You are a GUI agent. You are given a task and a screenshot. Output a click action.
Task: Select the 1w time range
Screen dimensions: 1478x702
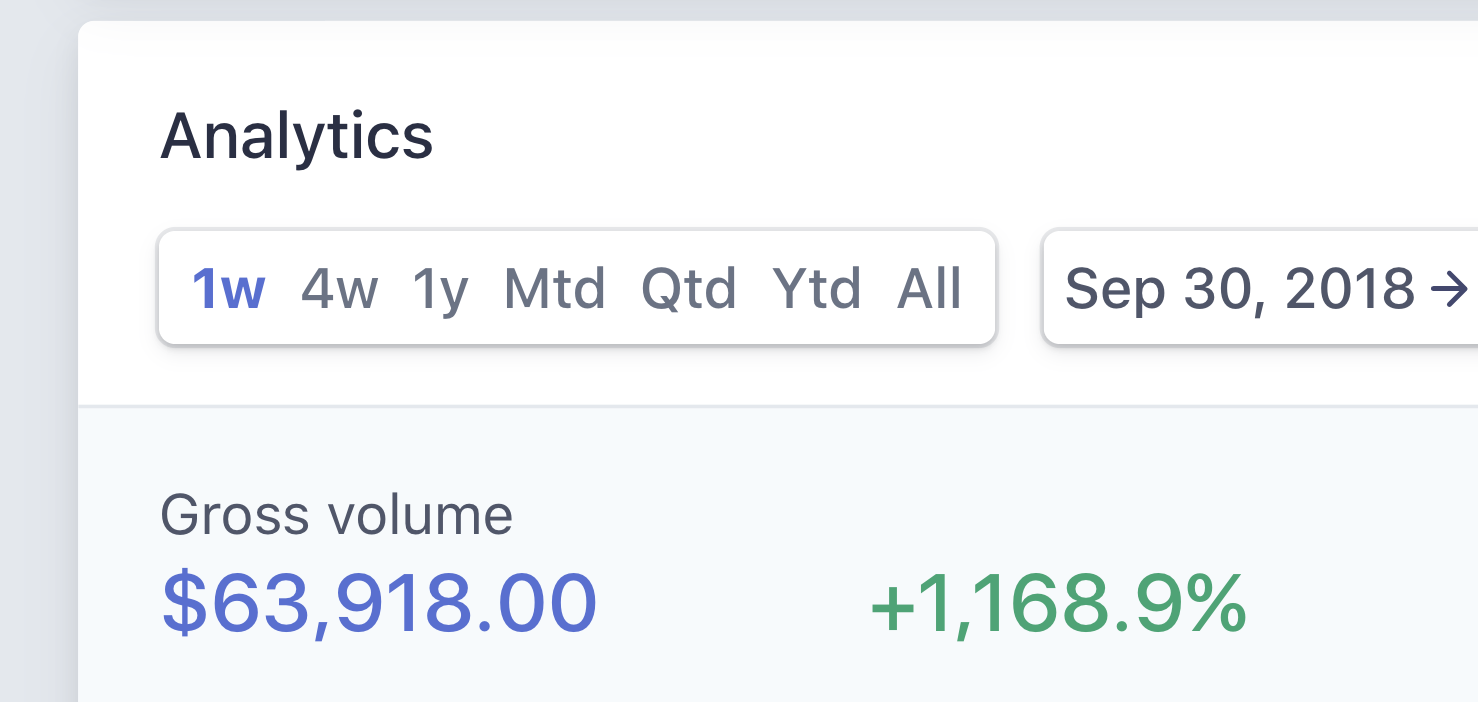tap(228, 289)
